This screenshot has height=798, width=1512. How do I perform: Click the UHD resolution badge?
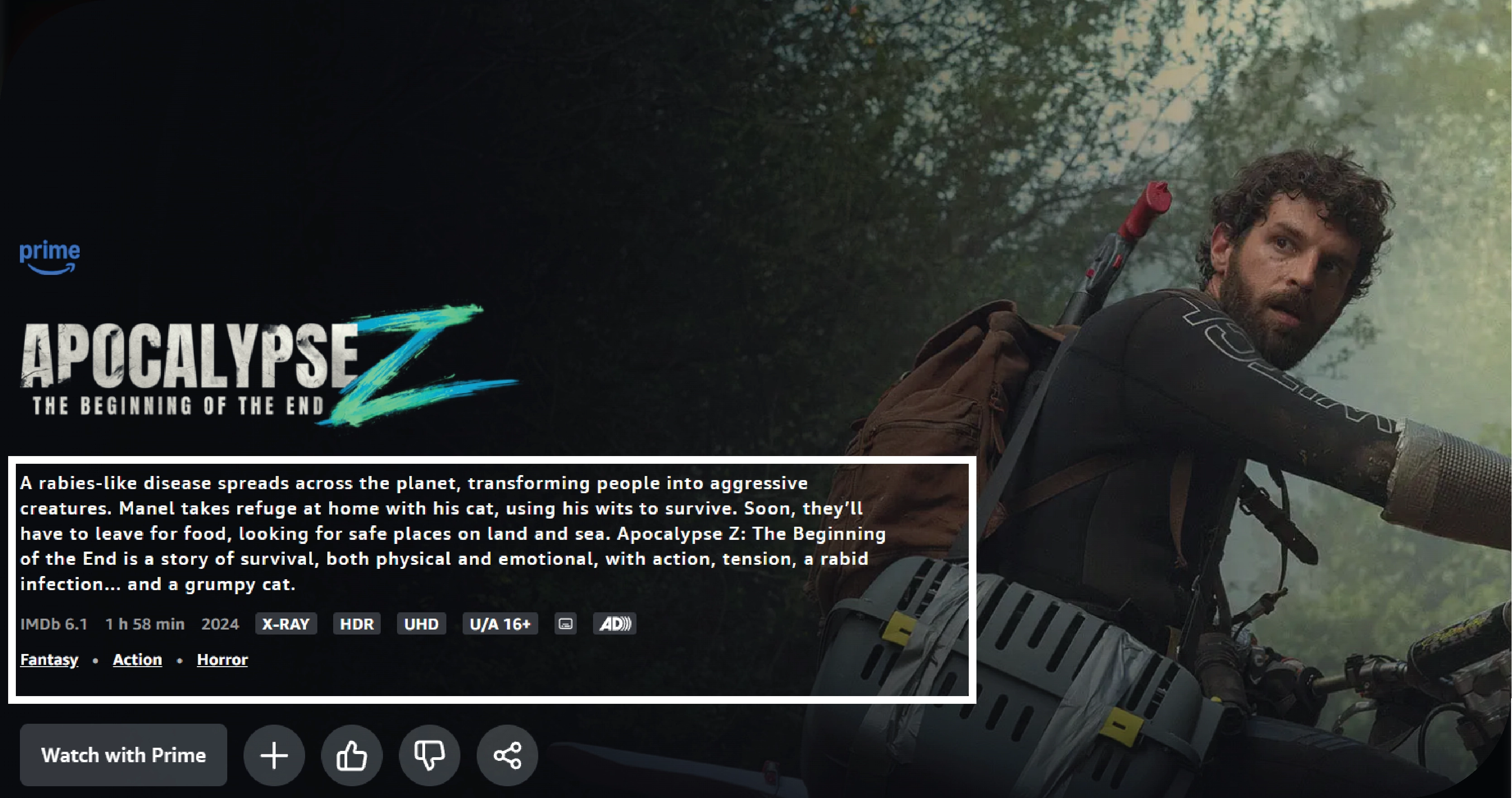pyautogui.click(x=421, y=624)
